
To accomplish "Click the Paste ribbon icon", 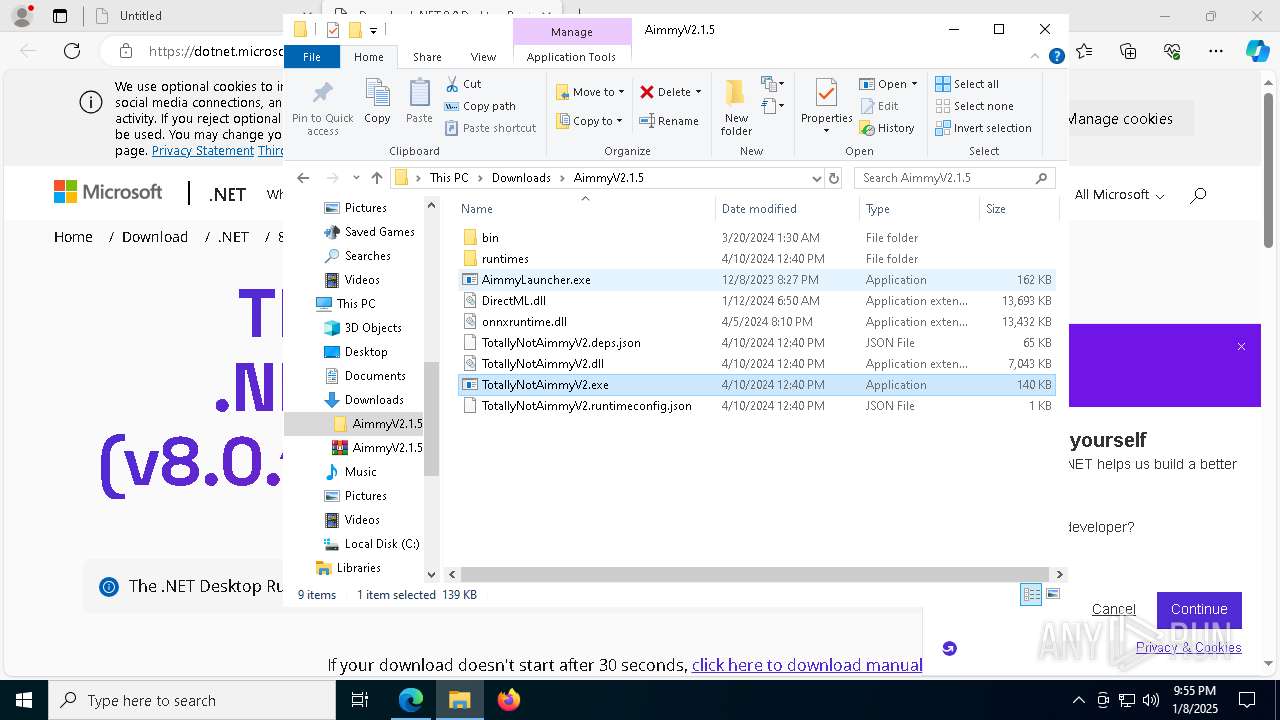I will coord(419,102).
